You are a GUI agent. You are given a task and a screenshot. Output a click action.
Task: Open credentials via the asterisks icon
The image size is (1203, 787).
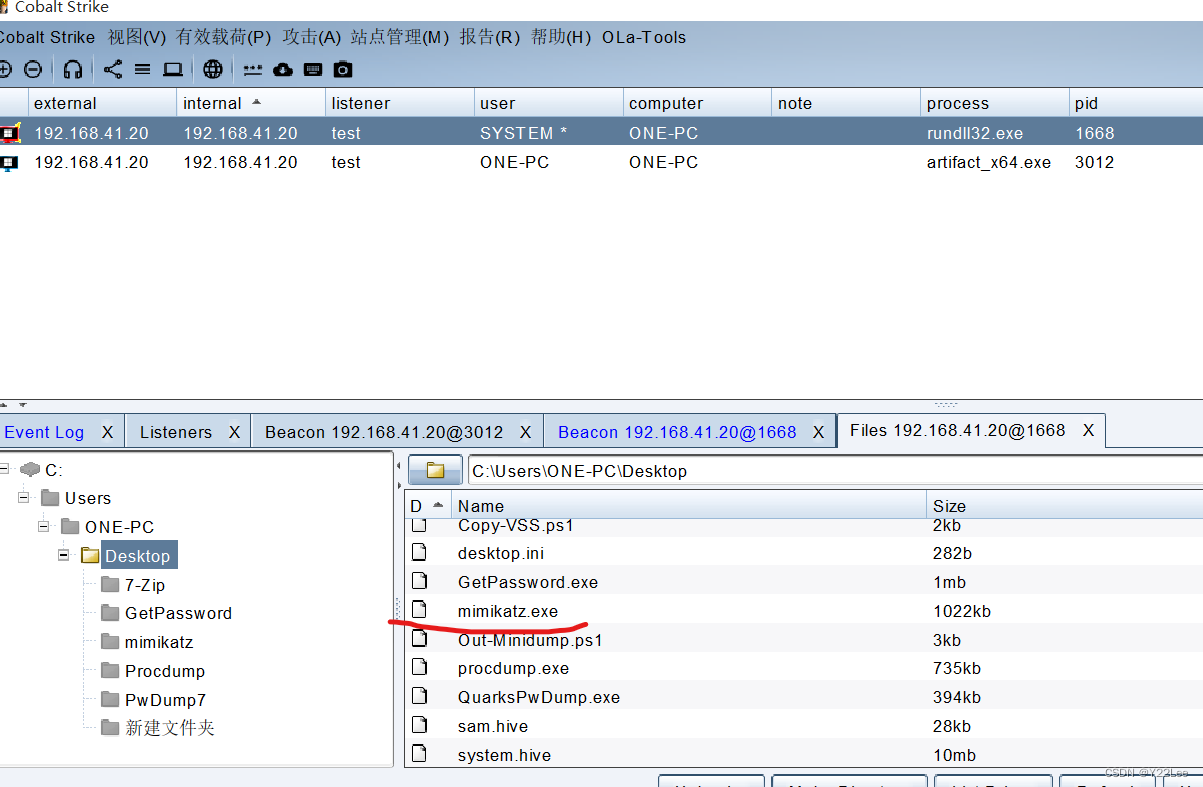point(253,69)
